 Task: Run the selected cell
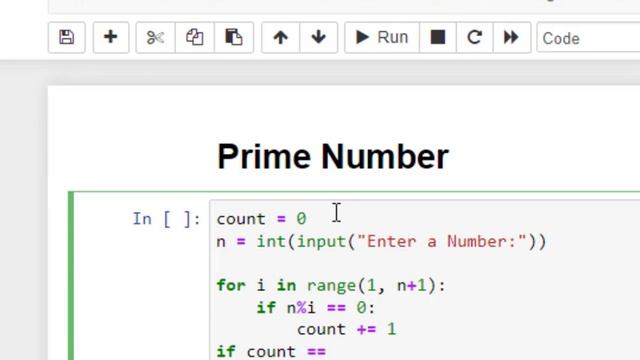(382, 38)
